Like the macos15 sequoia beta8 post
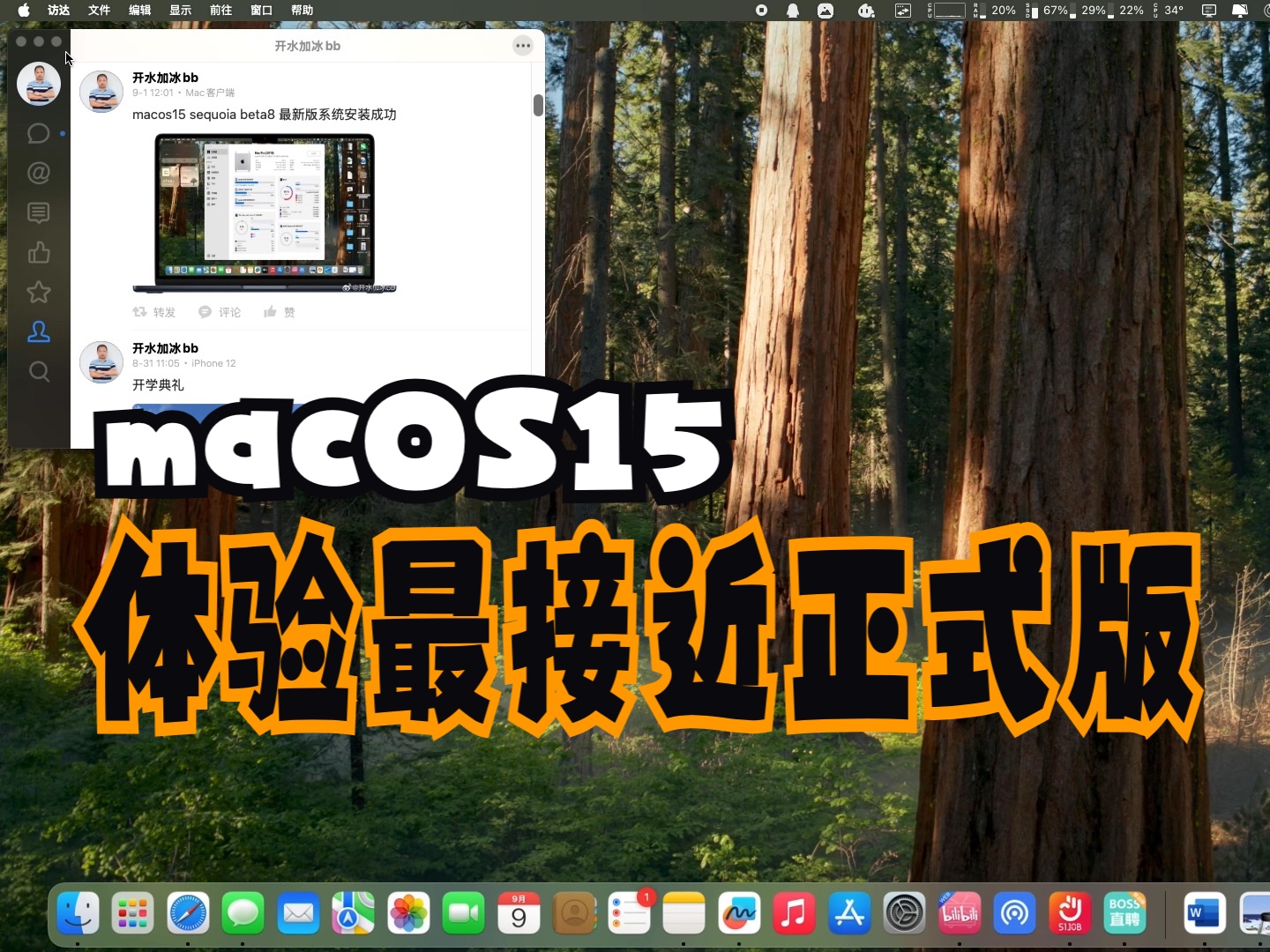This screenshot has height=952, width=1270. [280, 312]
